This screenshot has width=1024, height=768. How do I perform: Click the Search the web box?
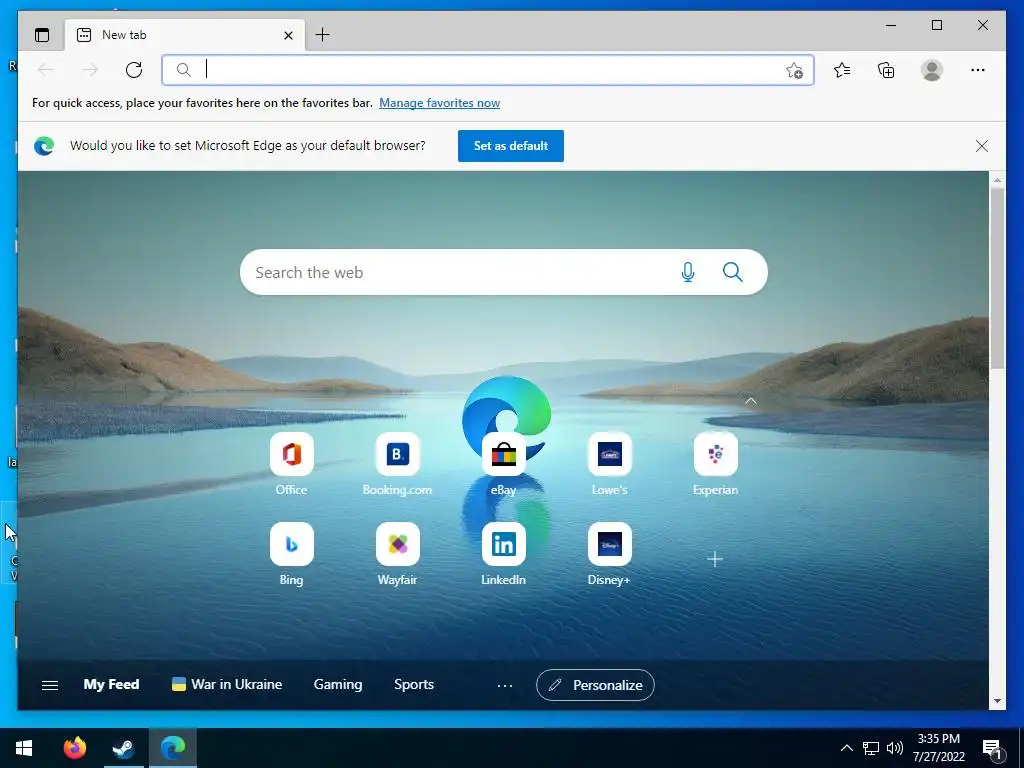click(x=504, y=272)
